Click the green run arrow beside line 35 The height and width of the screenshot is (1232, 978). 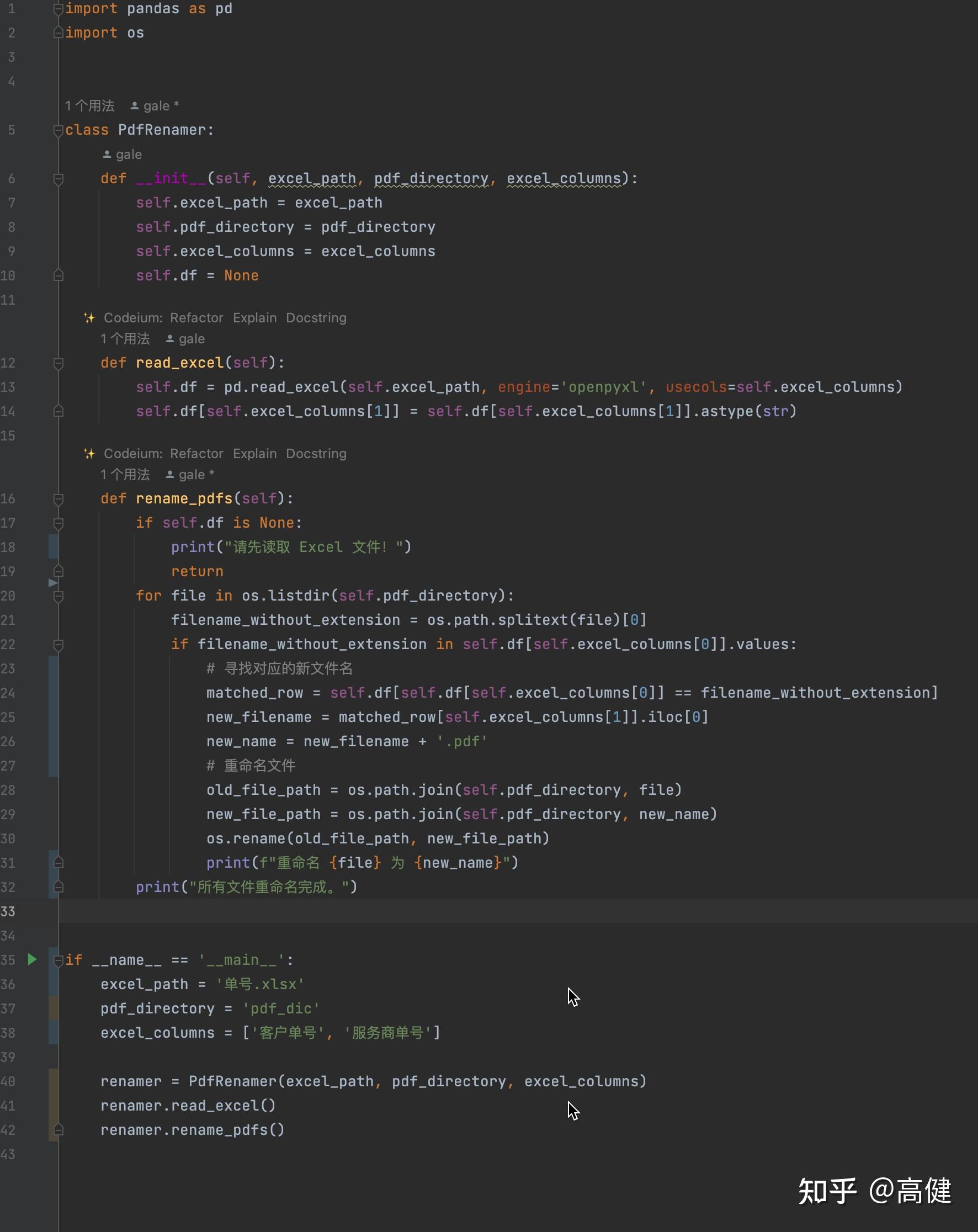pyautogui.click(x=33, y=959)
